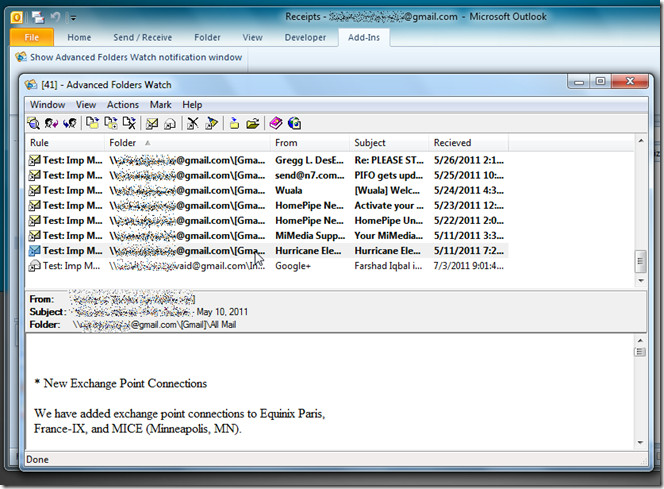The height and width of the screenshot is (489, 664).
Task: Click the move into folder arrow icon
Action: coord(234,123)
